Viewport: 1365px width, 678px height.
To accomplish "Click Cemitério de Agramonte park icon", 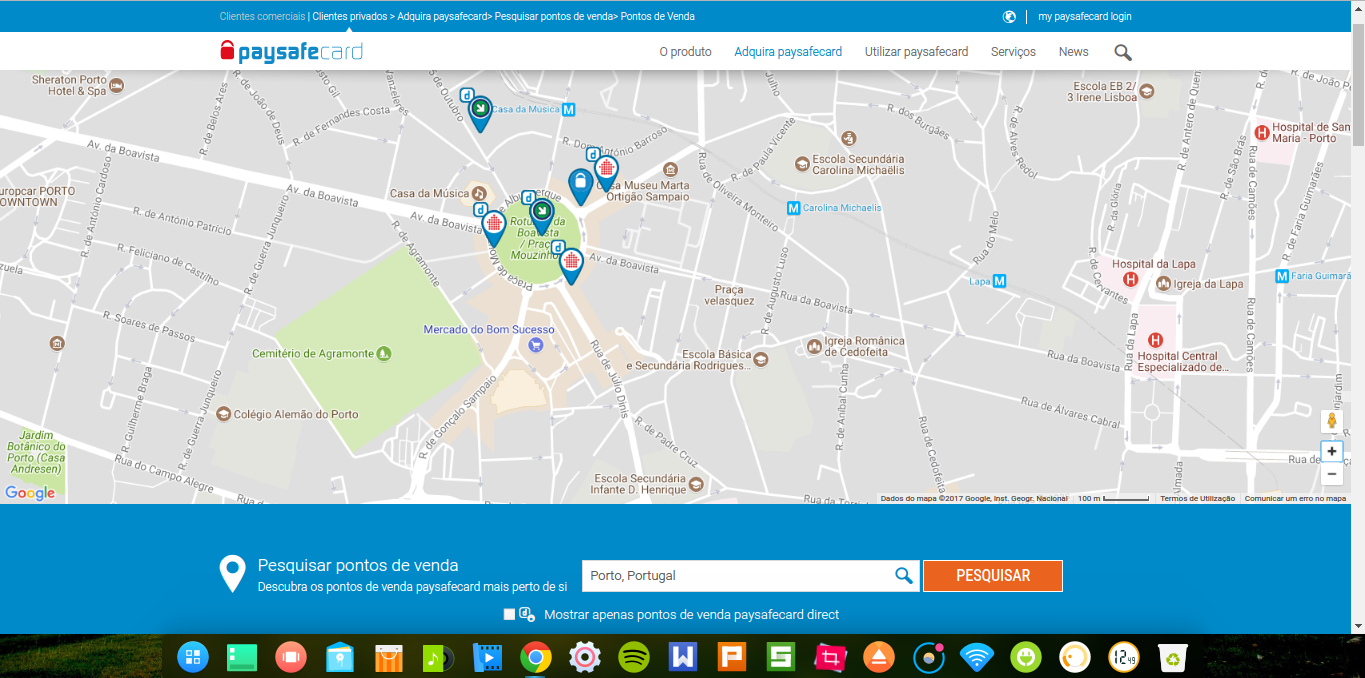I will tap(385, 354).
